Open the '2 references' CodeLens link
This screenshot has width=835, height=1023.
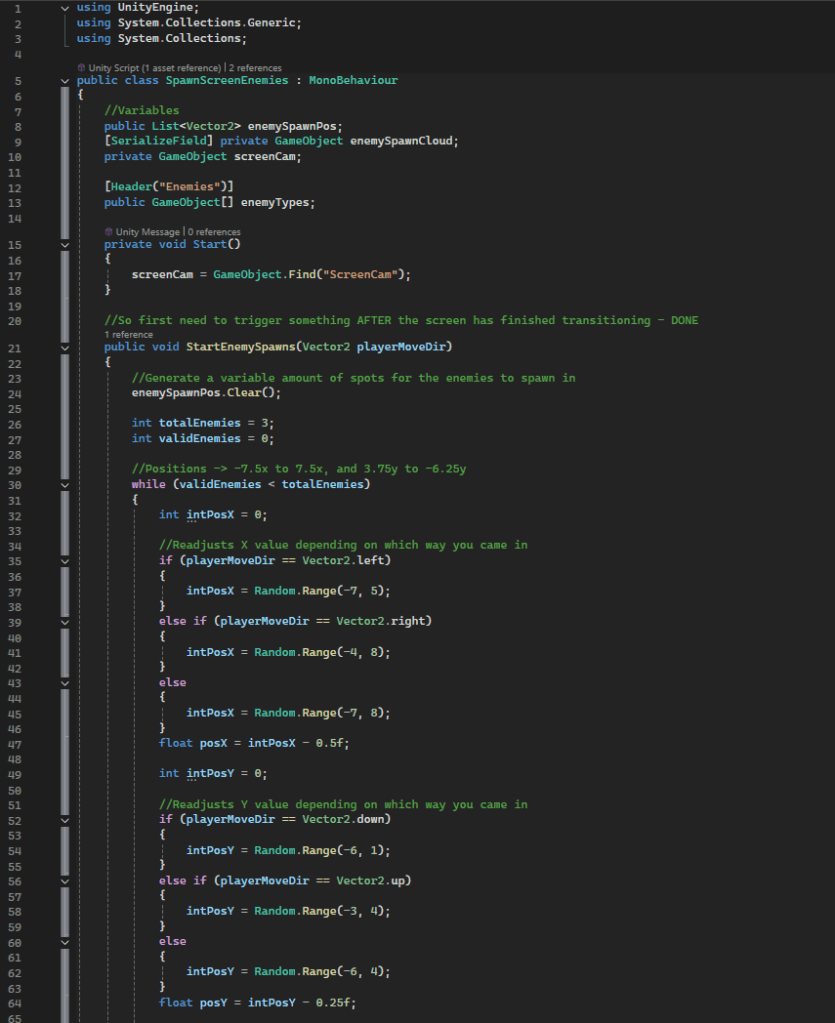point(258,67)
